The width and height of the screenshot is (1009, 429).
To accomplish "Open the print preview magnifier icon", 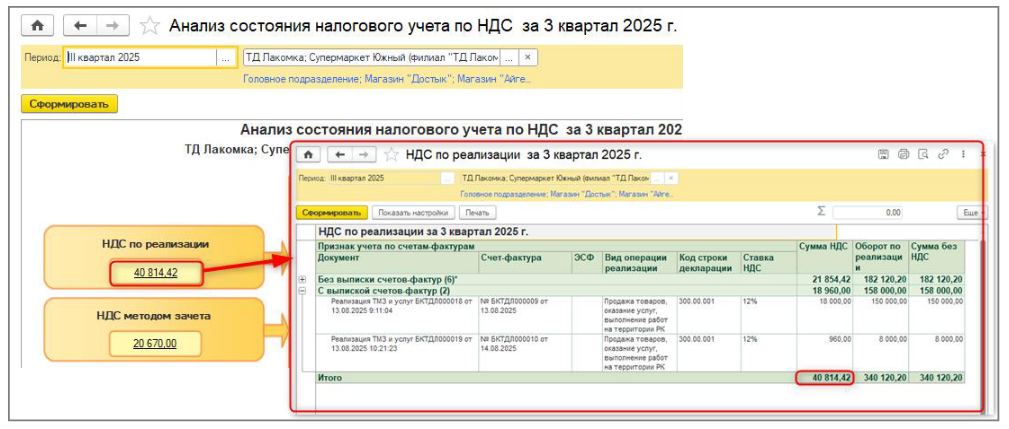I will point(923,155).
